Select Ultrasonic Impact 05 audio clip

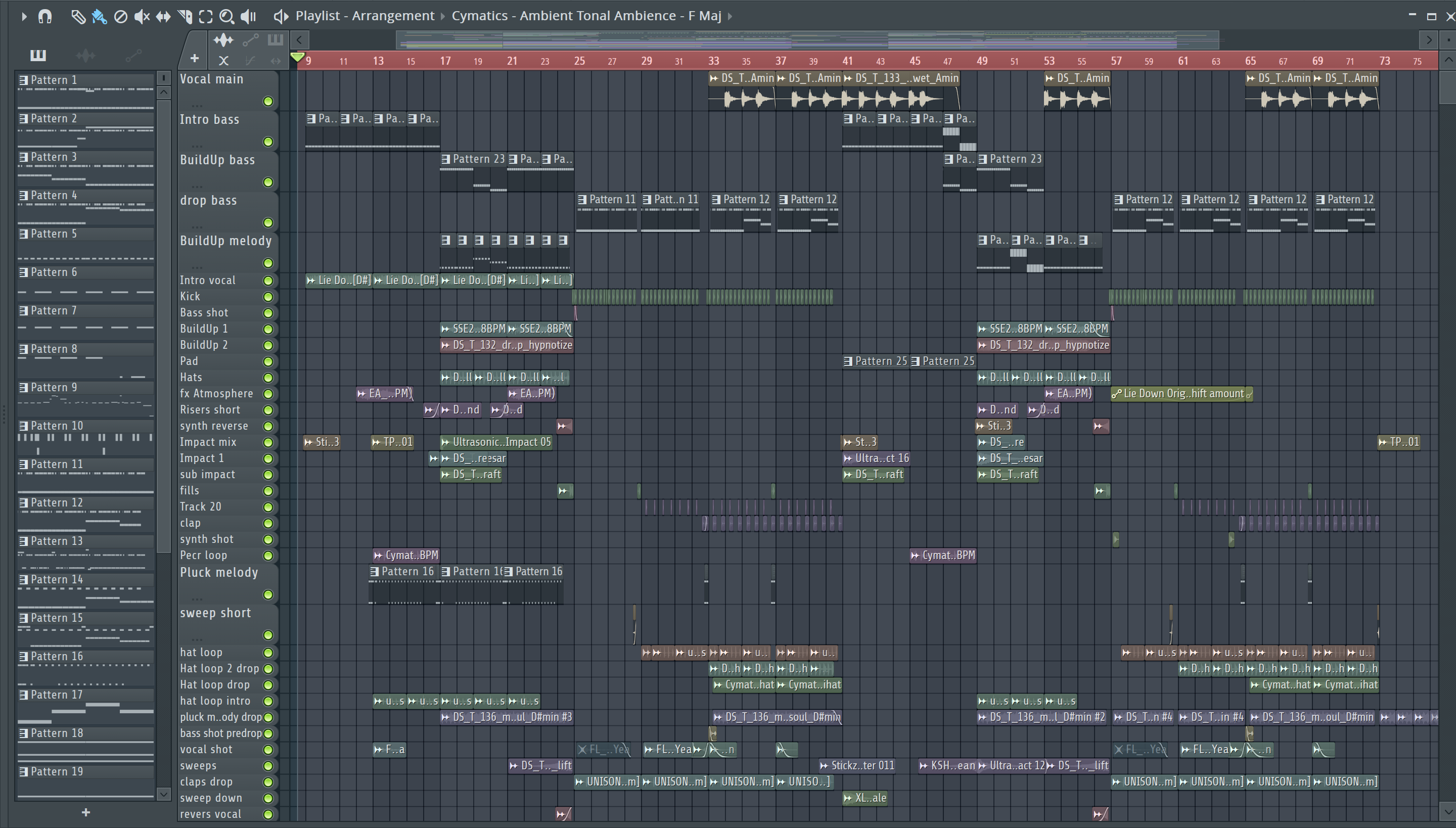(496, 442)
